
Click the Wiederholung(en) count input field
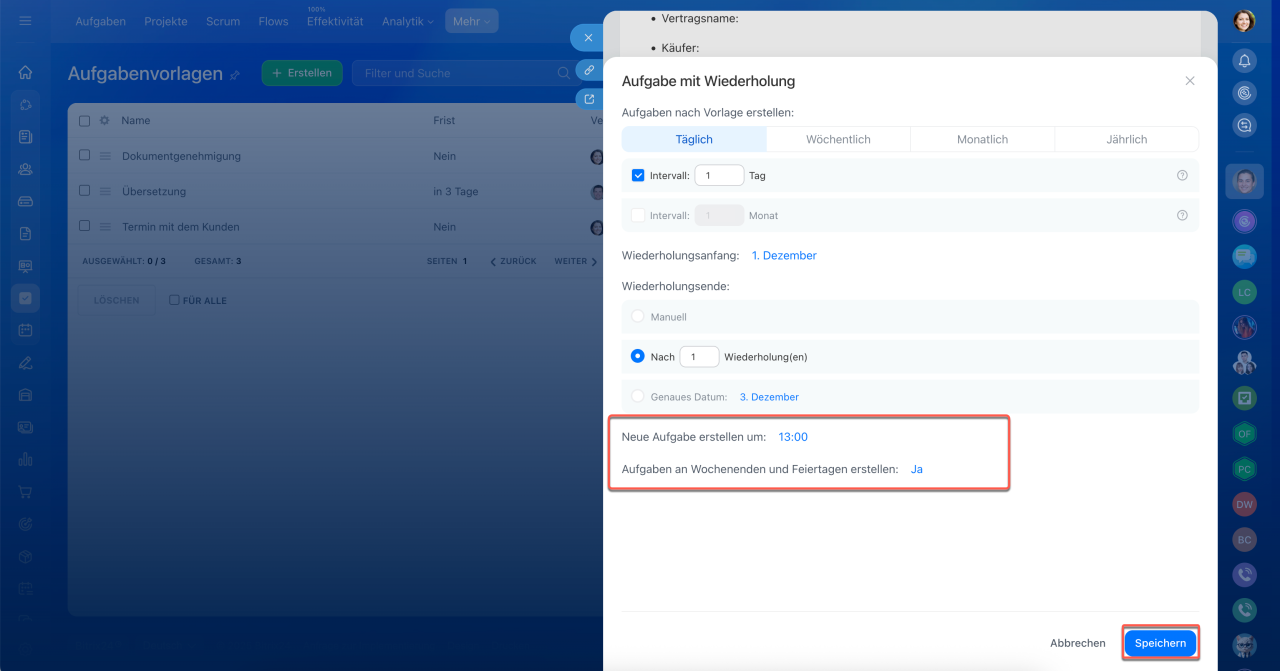click(x=699, y=356)
